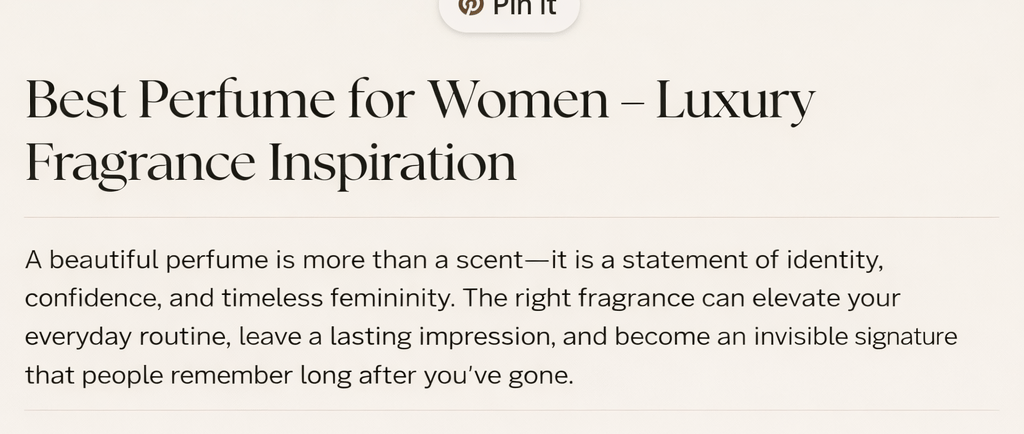
Task: Click the divider line below the paragraph
Action: pyautogui.click(x=512, y=410)
